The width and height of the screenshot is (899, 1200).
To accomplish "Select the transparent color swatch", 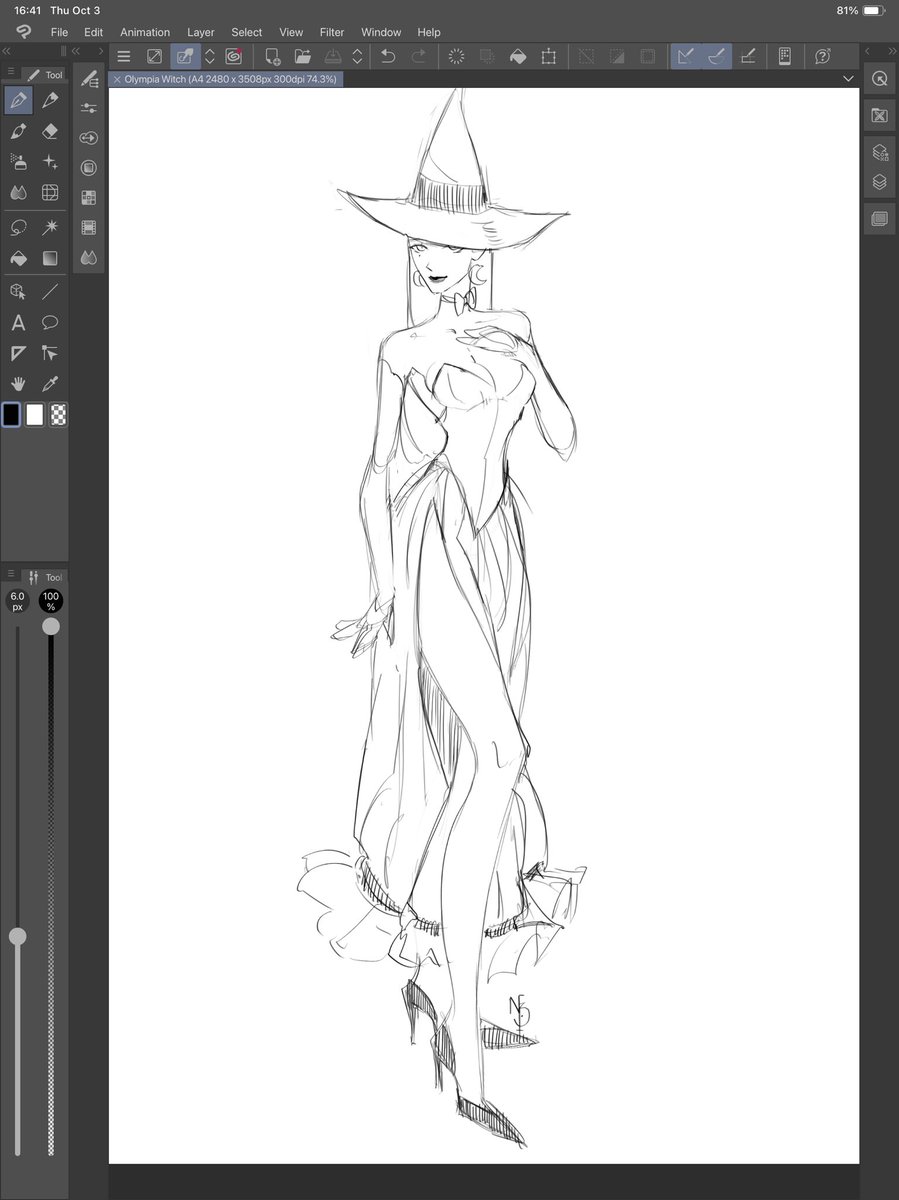I will pos(59,415).
